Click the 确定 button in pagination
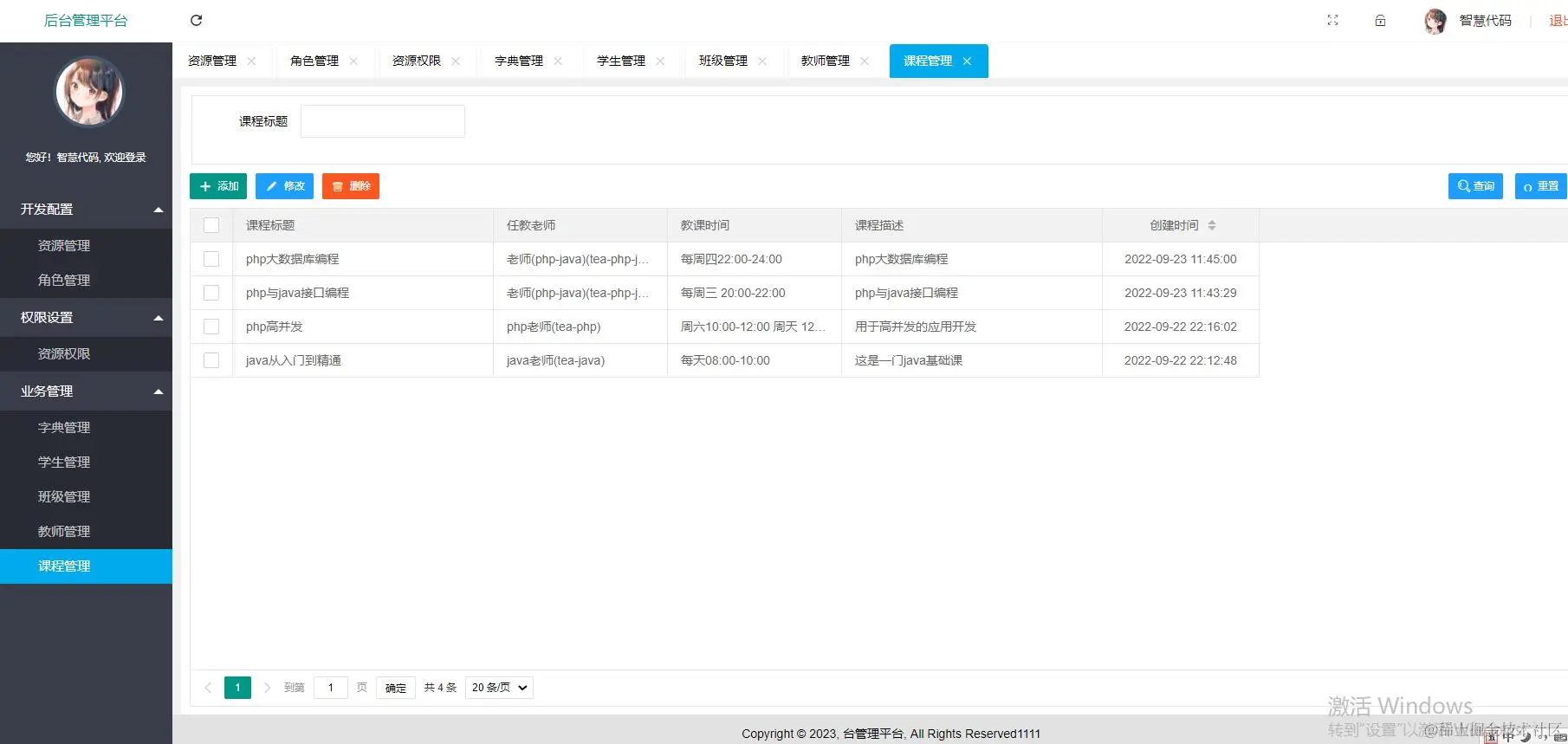 point(396,688)
